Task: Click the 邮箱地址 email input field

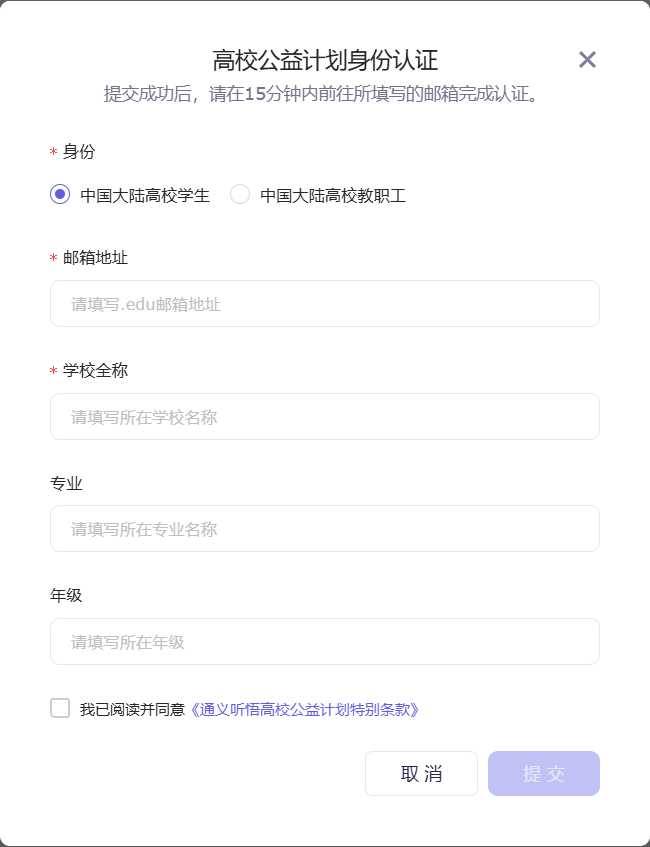Action: 325,303
